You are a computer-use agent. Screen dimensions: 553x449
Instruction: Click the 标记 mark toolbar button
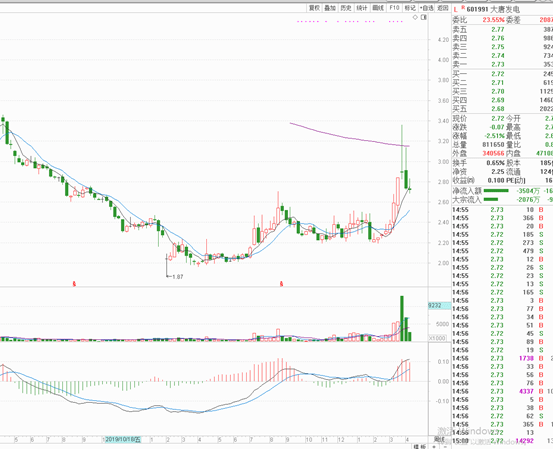point(410,8)
